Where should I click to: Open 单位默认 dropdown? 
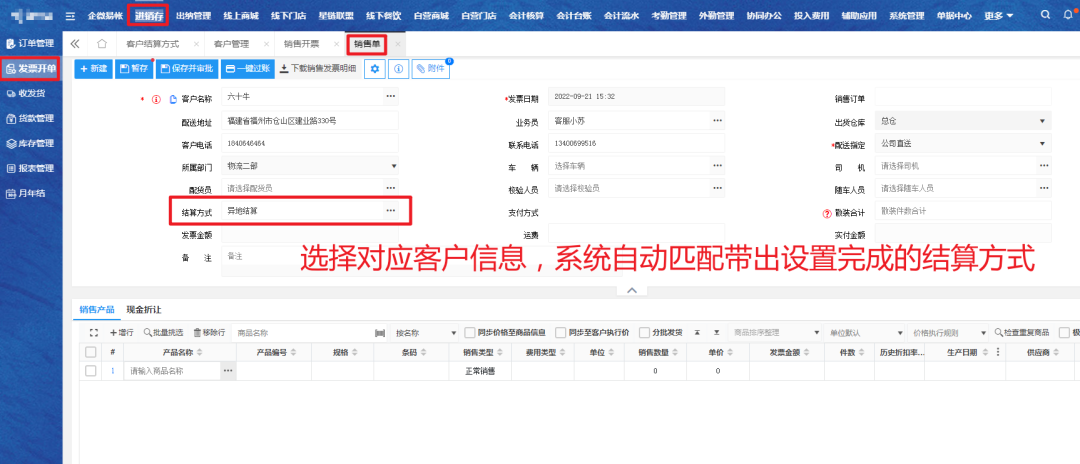864,333
